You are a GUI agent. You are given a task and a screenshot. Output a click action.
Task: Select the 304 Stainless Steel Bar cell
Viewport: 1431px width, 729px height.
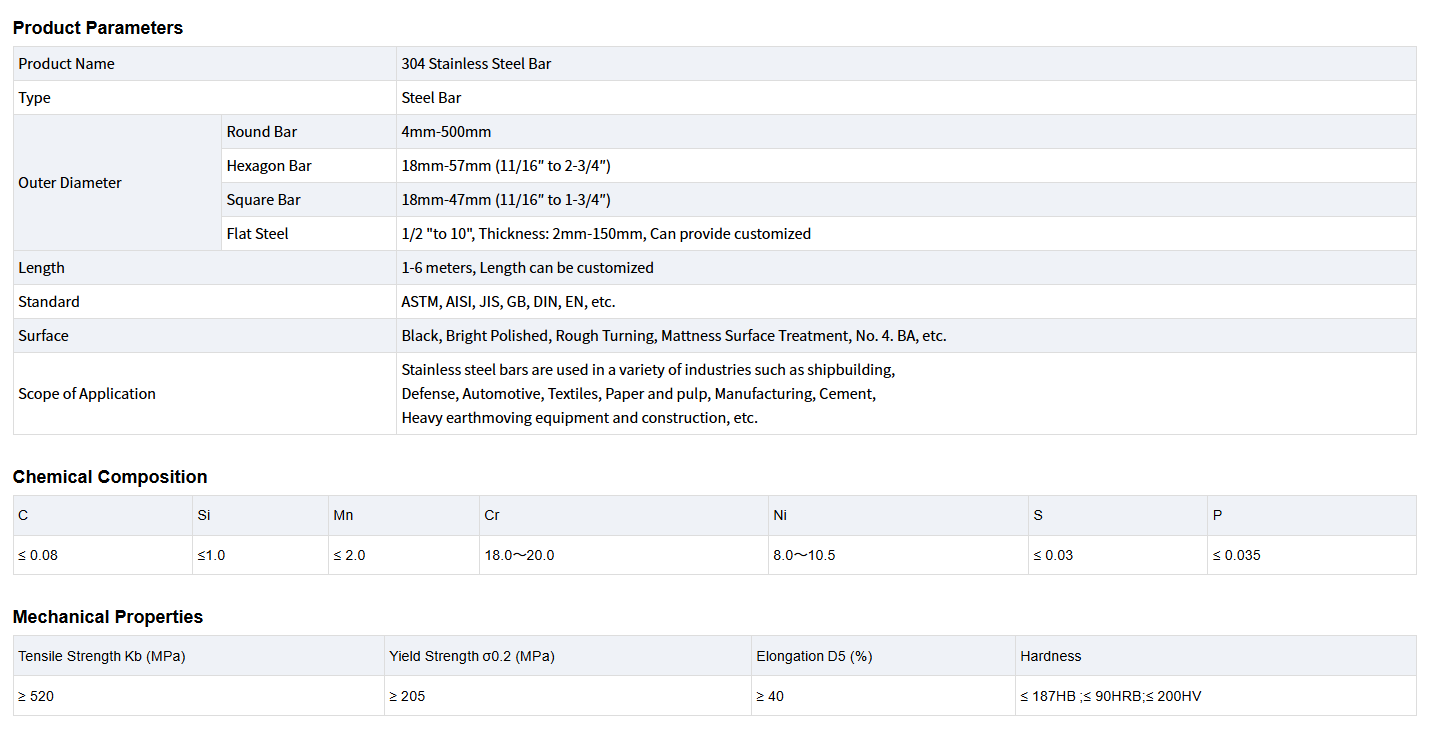476,64
